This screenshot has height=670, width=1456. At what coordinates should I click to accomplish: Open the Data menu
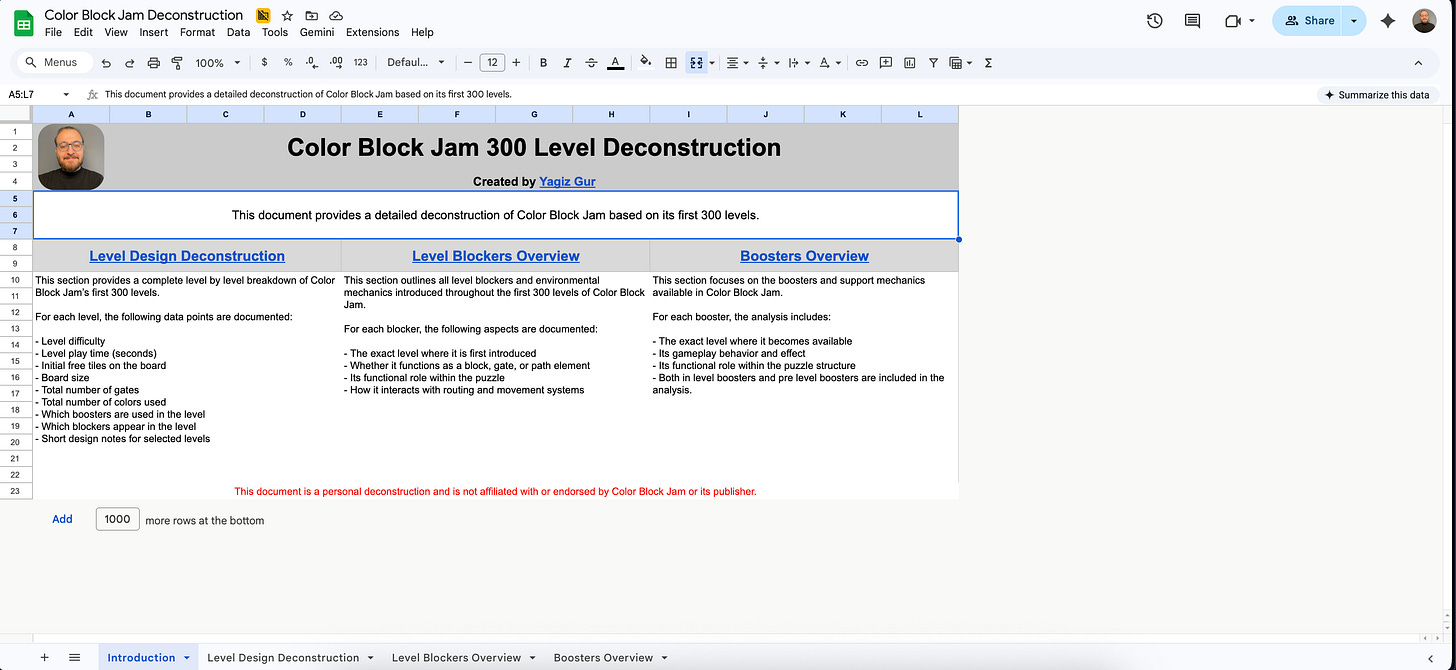[238, 32]
